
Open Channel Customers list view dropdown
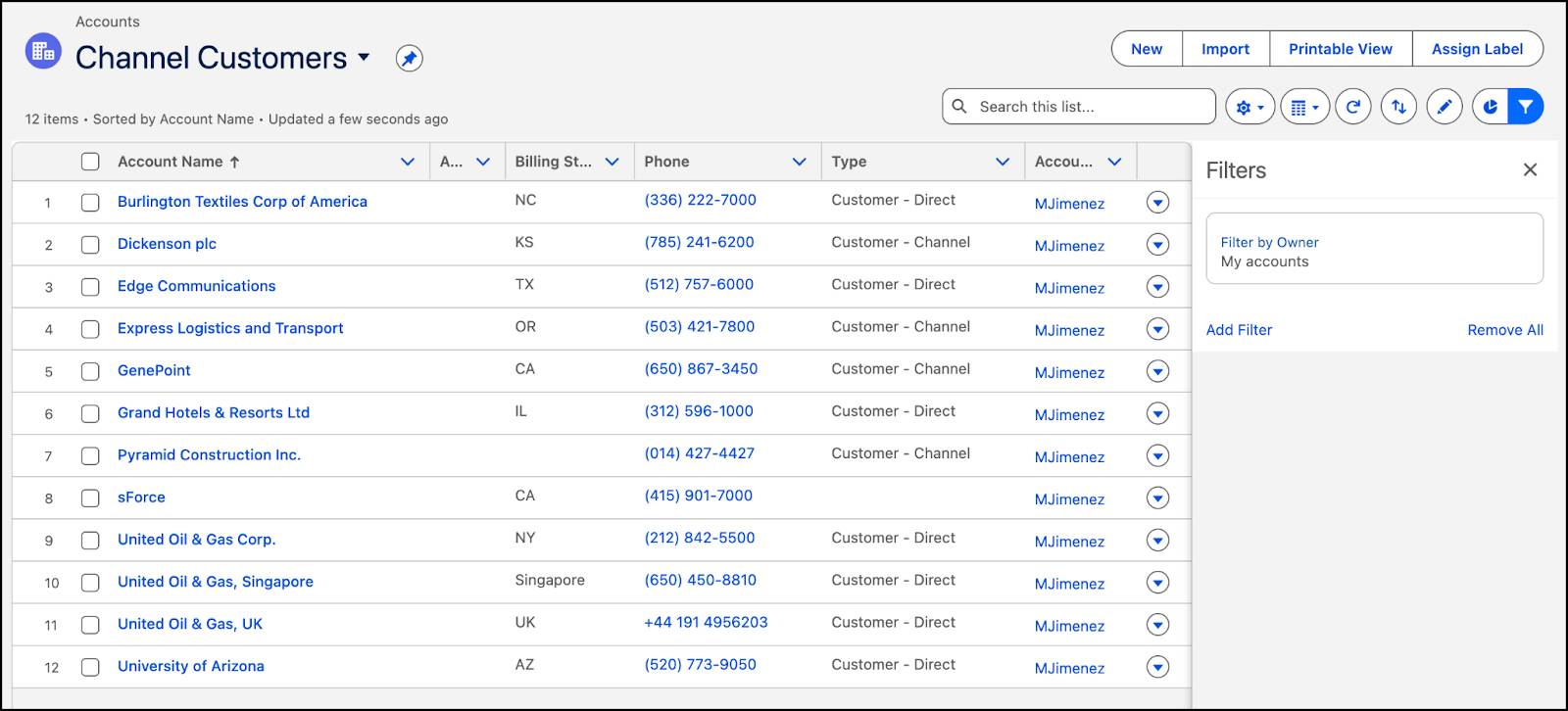[364, 57]
